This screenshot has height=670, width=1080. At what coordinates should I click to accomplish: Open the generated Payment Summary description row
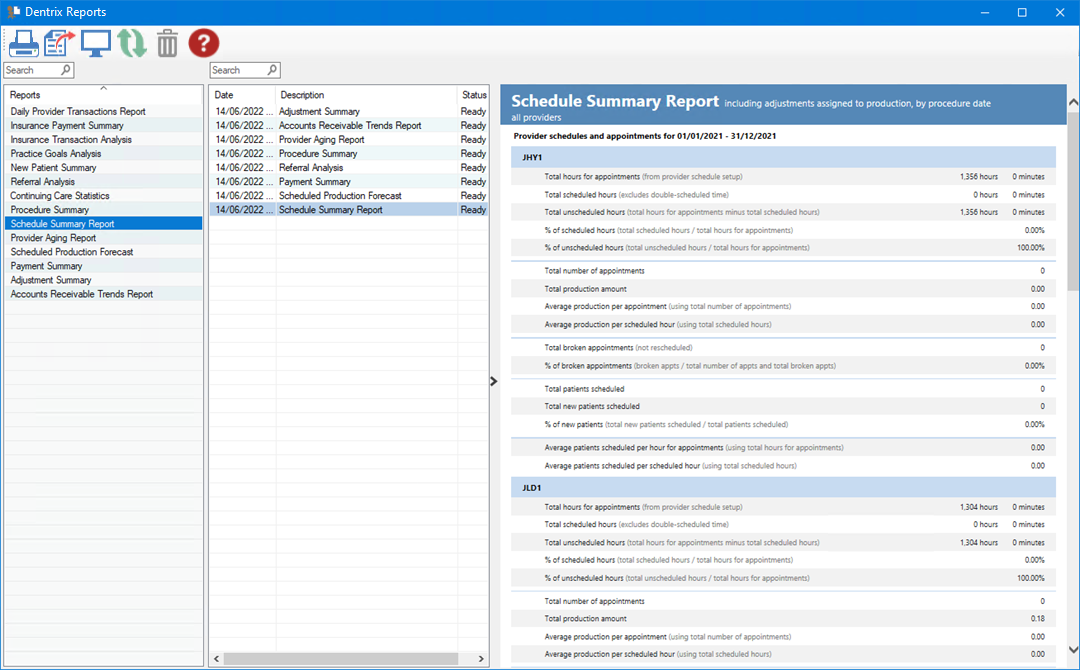pyautogui.click(x=315, y=182)
